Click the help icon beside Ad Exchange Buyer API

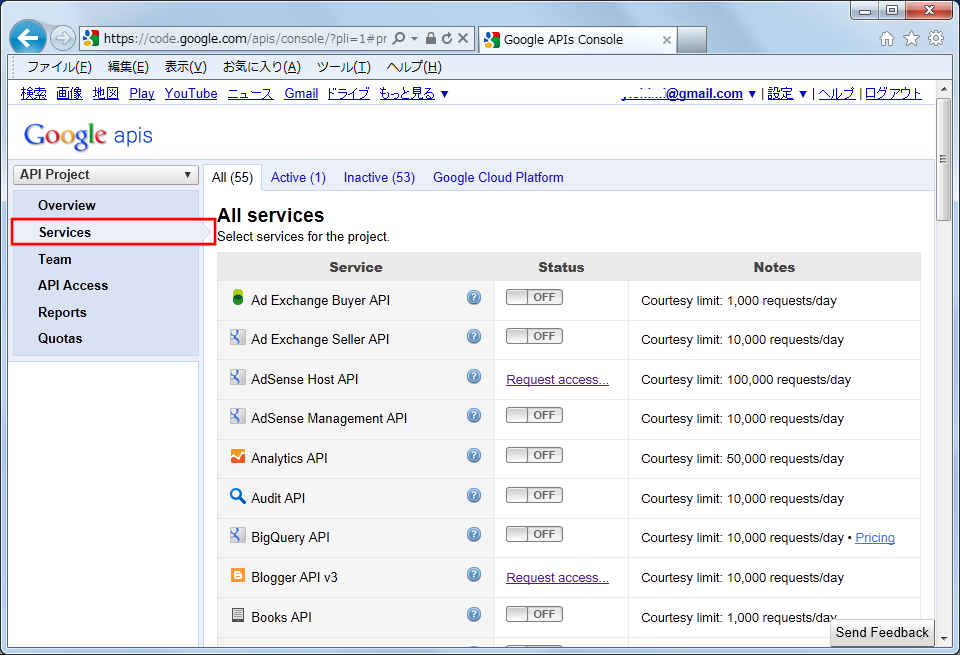point(474,298)
